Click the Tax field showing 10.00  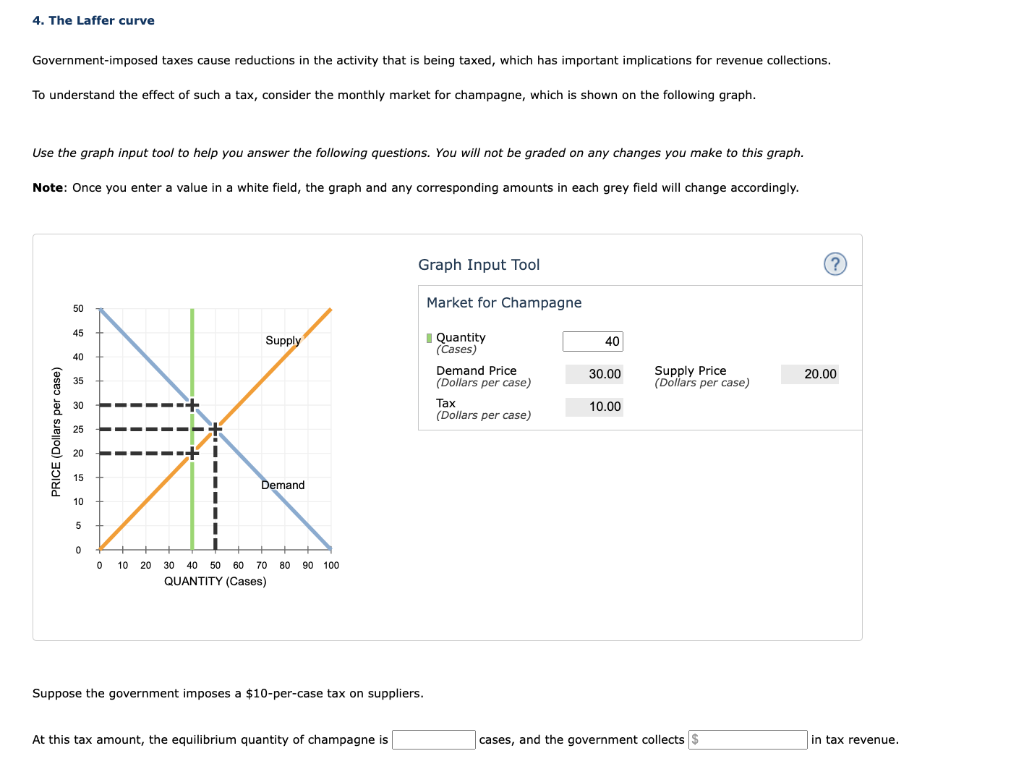pyautogui.click(x=594, y=406)
